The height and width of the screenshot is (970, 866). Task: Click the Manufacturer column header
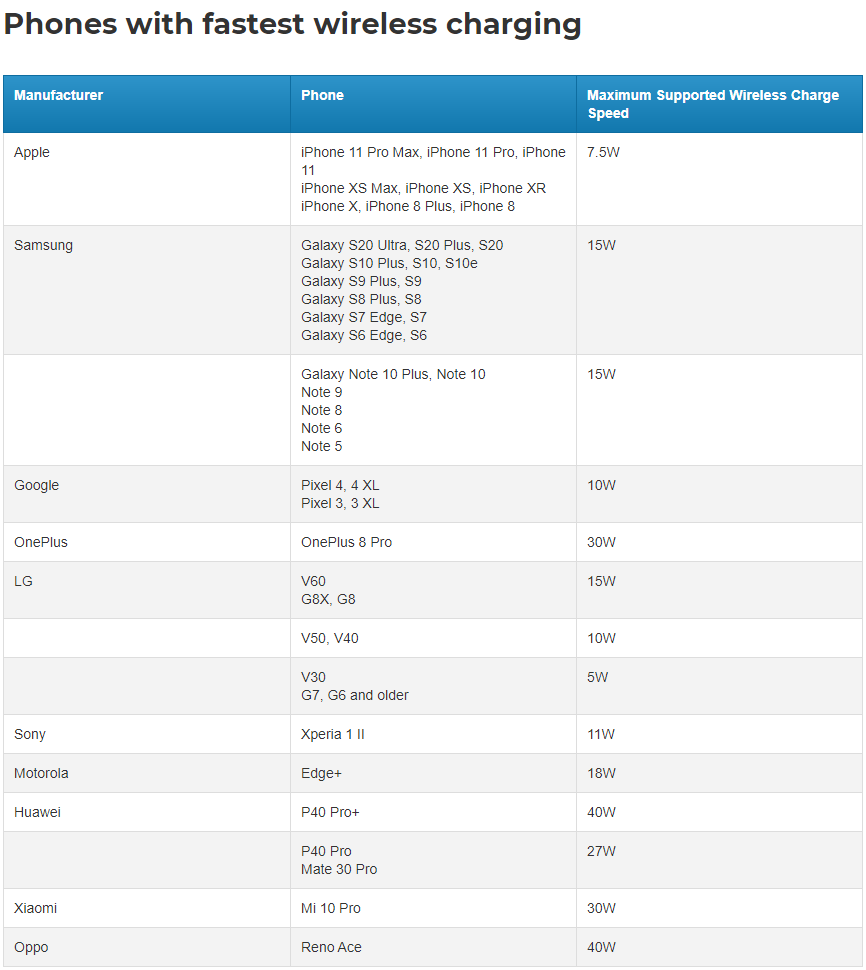[58, 95]
